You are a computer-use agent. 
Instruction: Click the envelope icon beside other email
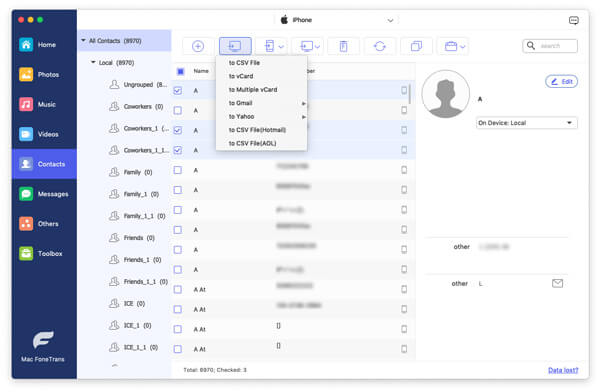tap(558, 283)
